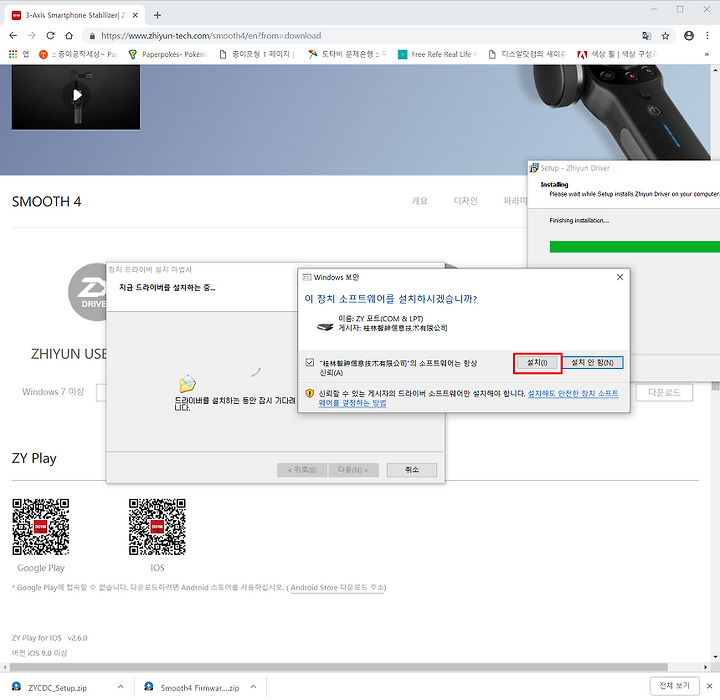Select the 3-Axis Smartphone Stabilizer tab
Screen dimensions: 720x700
pyautogui.click(x=74, y=15)
